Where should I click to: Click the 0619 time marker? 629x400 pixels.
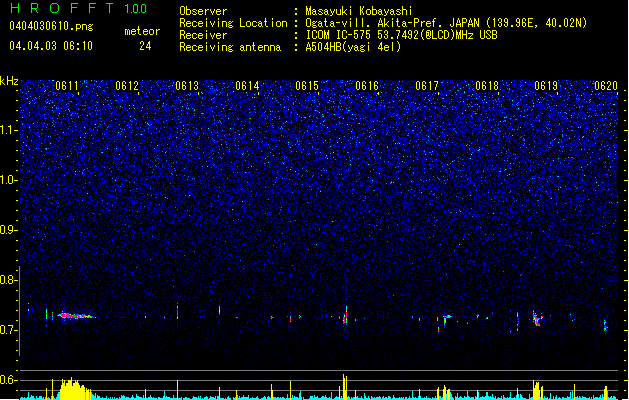[546, 86]
